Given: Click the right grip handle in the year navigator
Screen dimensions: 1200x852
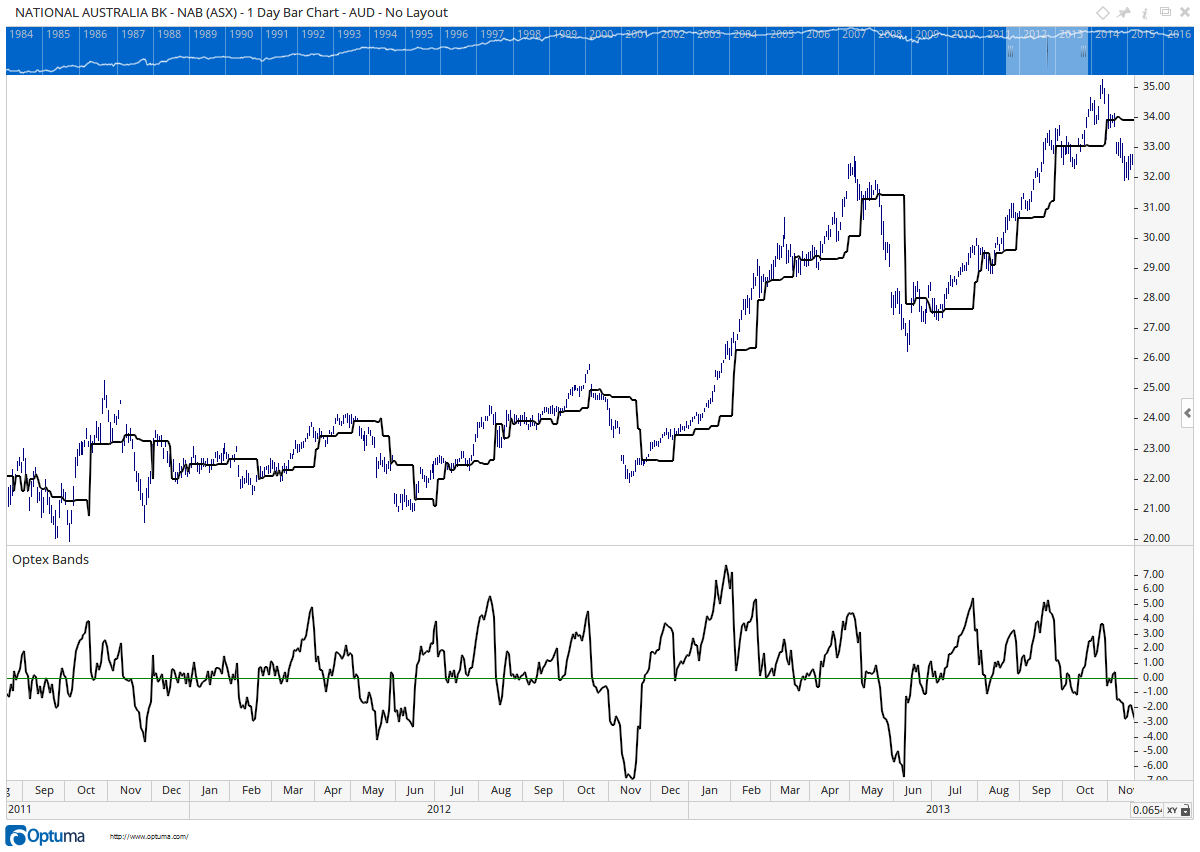Looking at the screenshot, I should point(1083,51).
